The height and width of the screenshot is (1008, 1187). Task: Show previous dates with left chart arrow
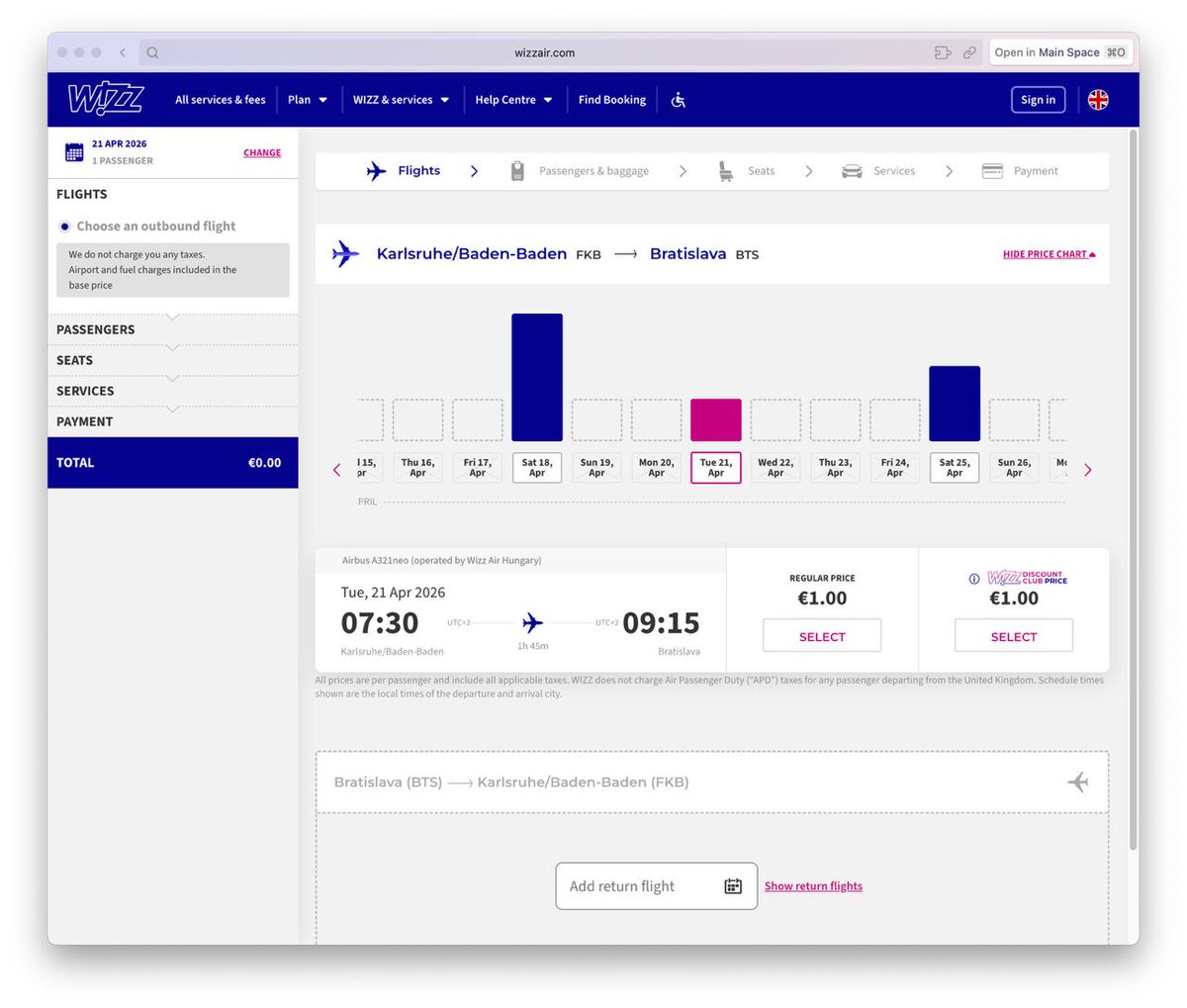click(x=336, y=470)
